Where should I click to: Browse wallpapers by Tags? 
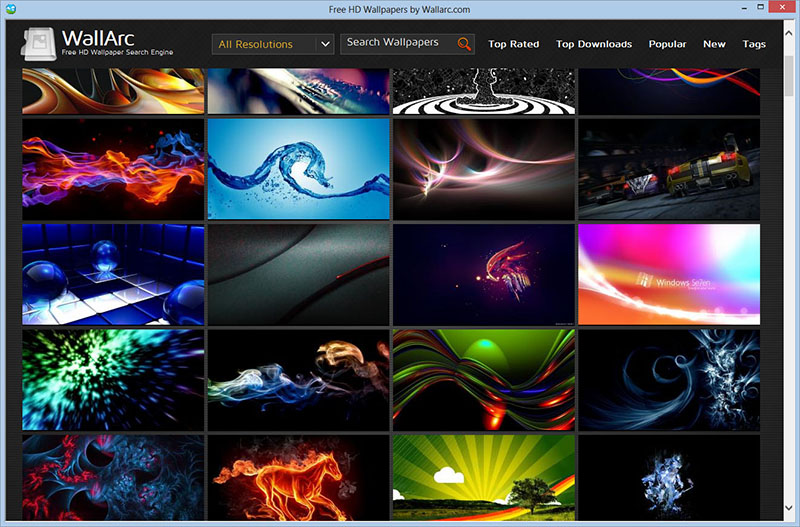(x=754, y=44)
